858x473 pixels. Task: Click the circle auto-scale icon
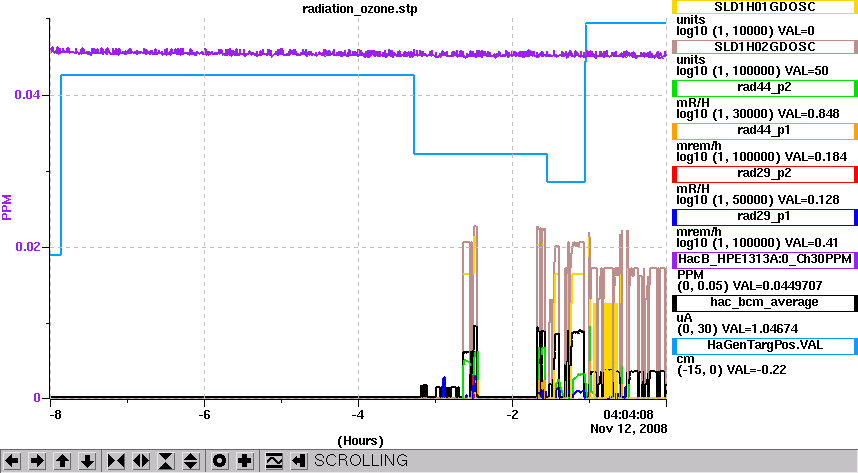point(219,461)
